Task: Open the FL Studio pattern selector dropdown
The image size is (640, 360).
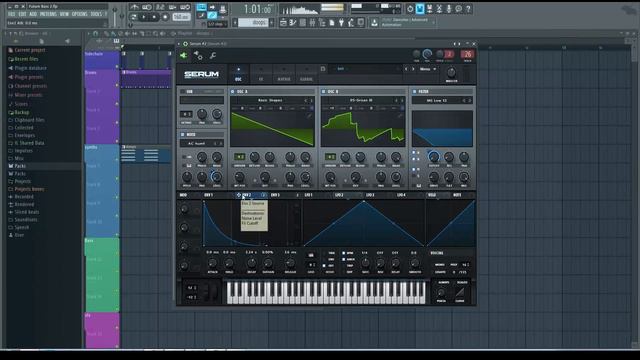Action: pyautogui.click(x=253, y=23)
